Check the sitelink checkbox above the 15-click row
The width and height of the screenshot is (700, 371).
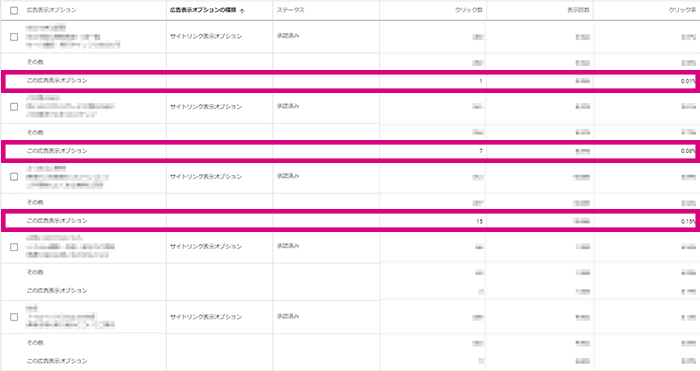(14, 177)
